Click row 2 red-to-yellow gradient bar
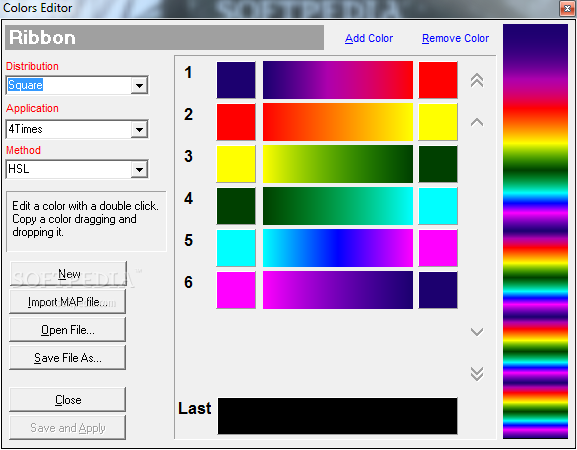Image resolution: width=577 pixels, height=450 pixels. click(x=338, y=122)
